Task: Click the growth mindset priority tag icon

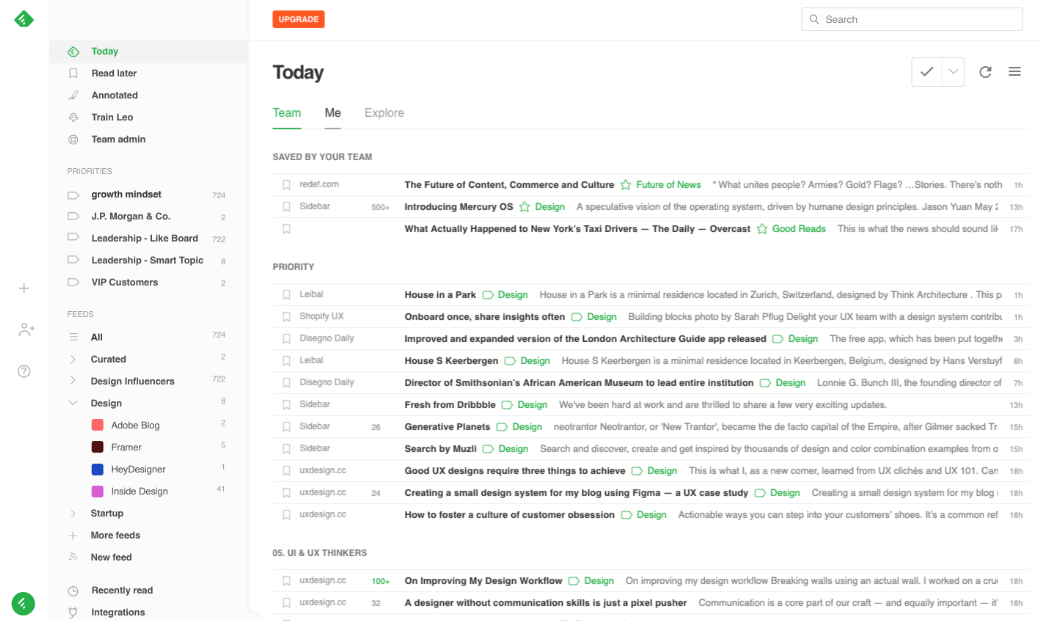Action: point(73,195)
